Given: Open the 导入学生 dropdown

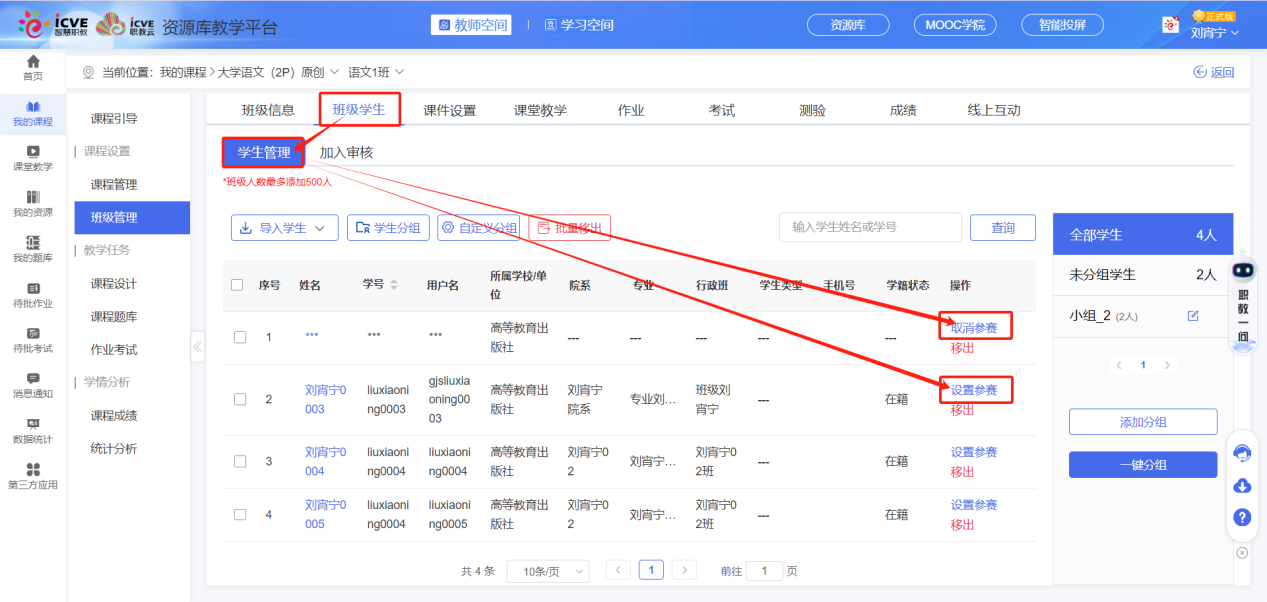Looking at the screenshot, I should 284,227.
